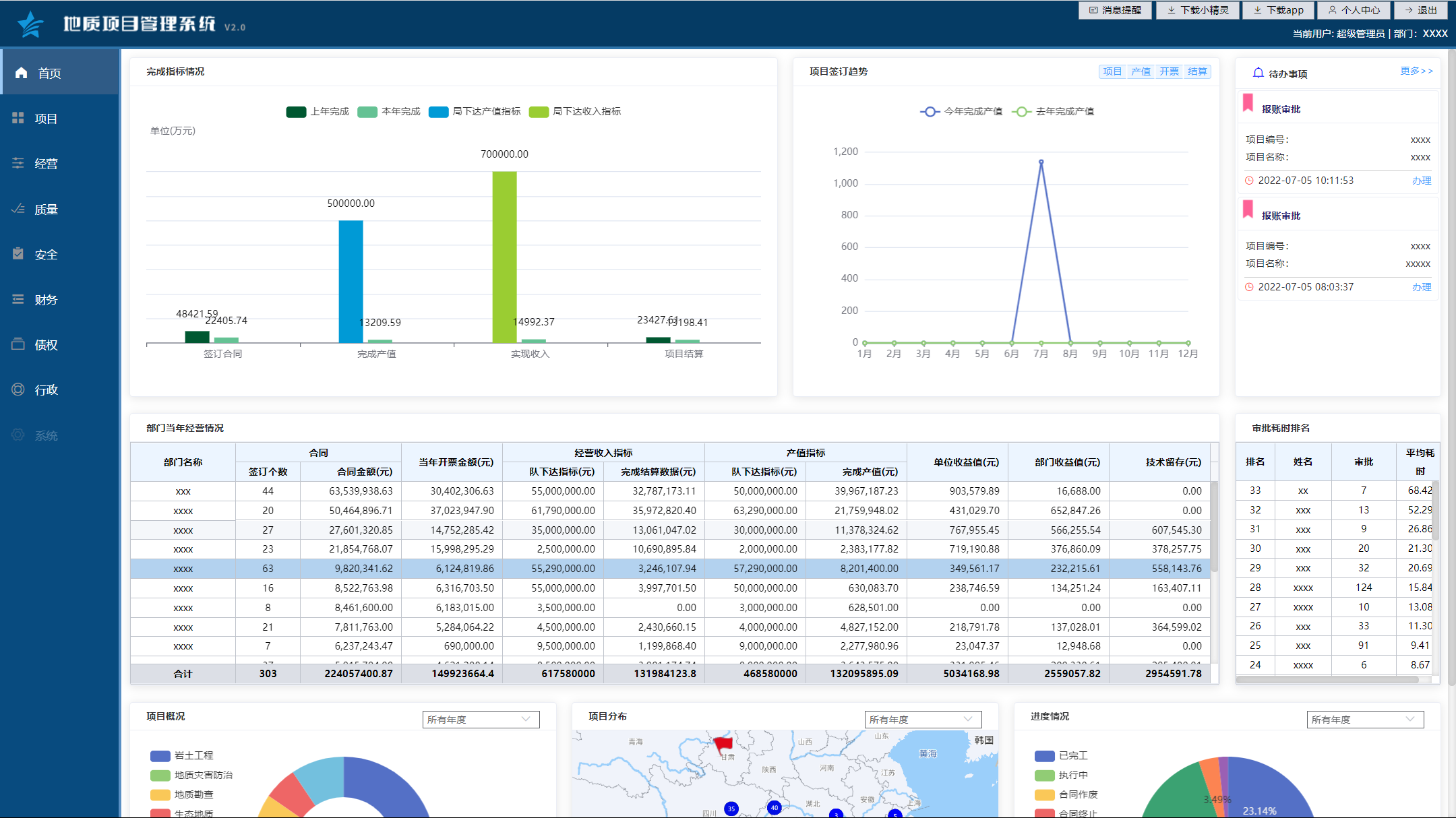Click the checklist icon beside 质量

[18, 209]
